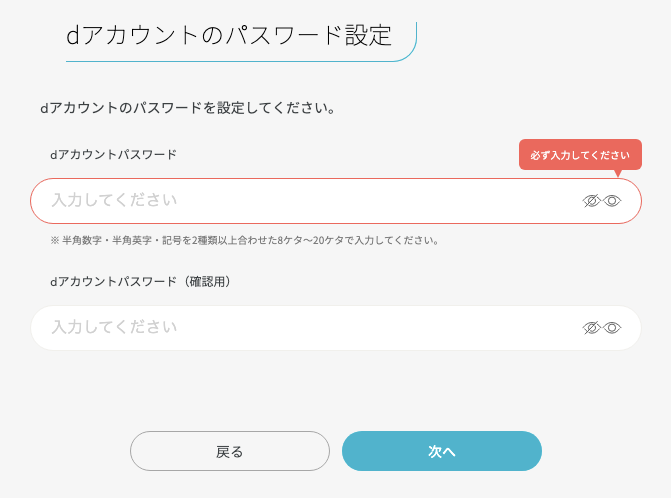
Task: Show password with open-eye icon in first field
Action: (x=612, y=201)
